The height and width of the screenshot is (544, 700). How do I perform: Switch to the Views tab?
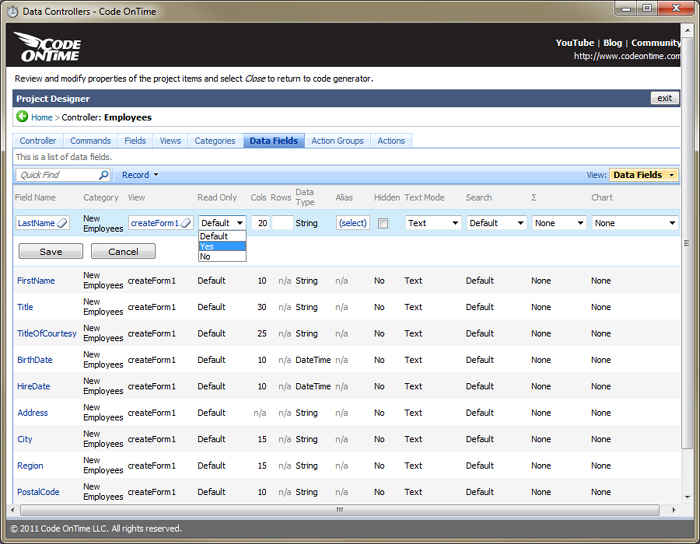click(x=170, y=141)
